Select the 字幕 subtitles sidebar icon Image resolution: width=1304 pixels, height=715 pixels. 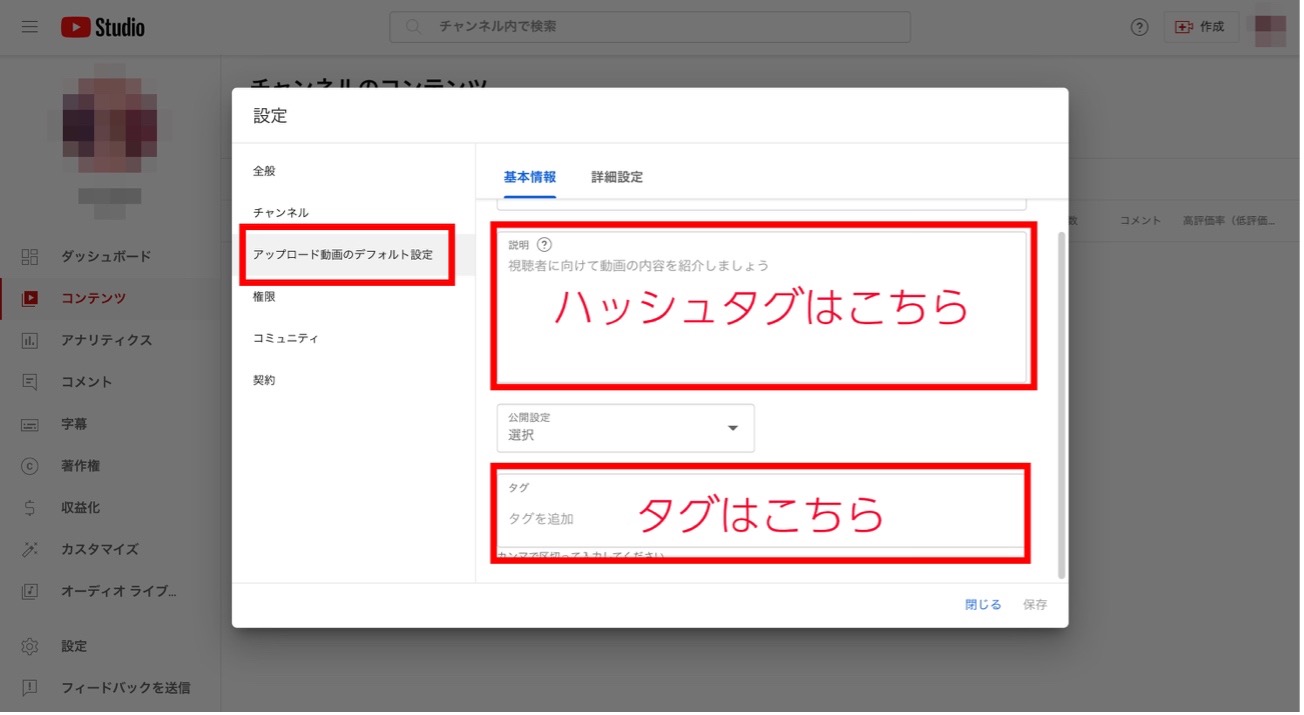(x=30, y=424)
